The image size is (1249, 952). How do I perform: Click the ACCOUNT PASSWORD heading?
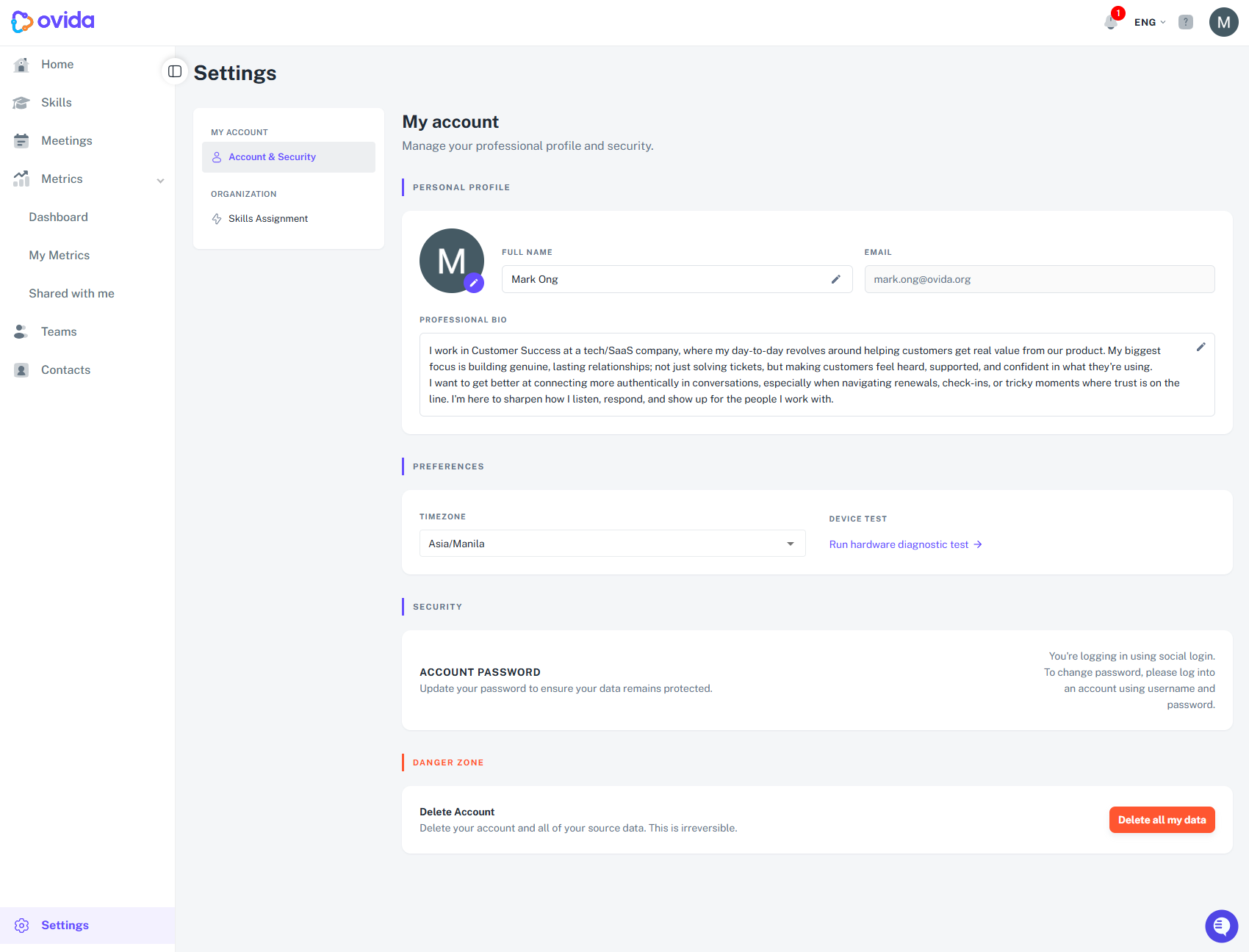[x=480, y=672]
